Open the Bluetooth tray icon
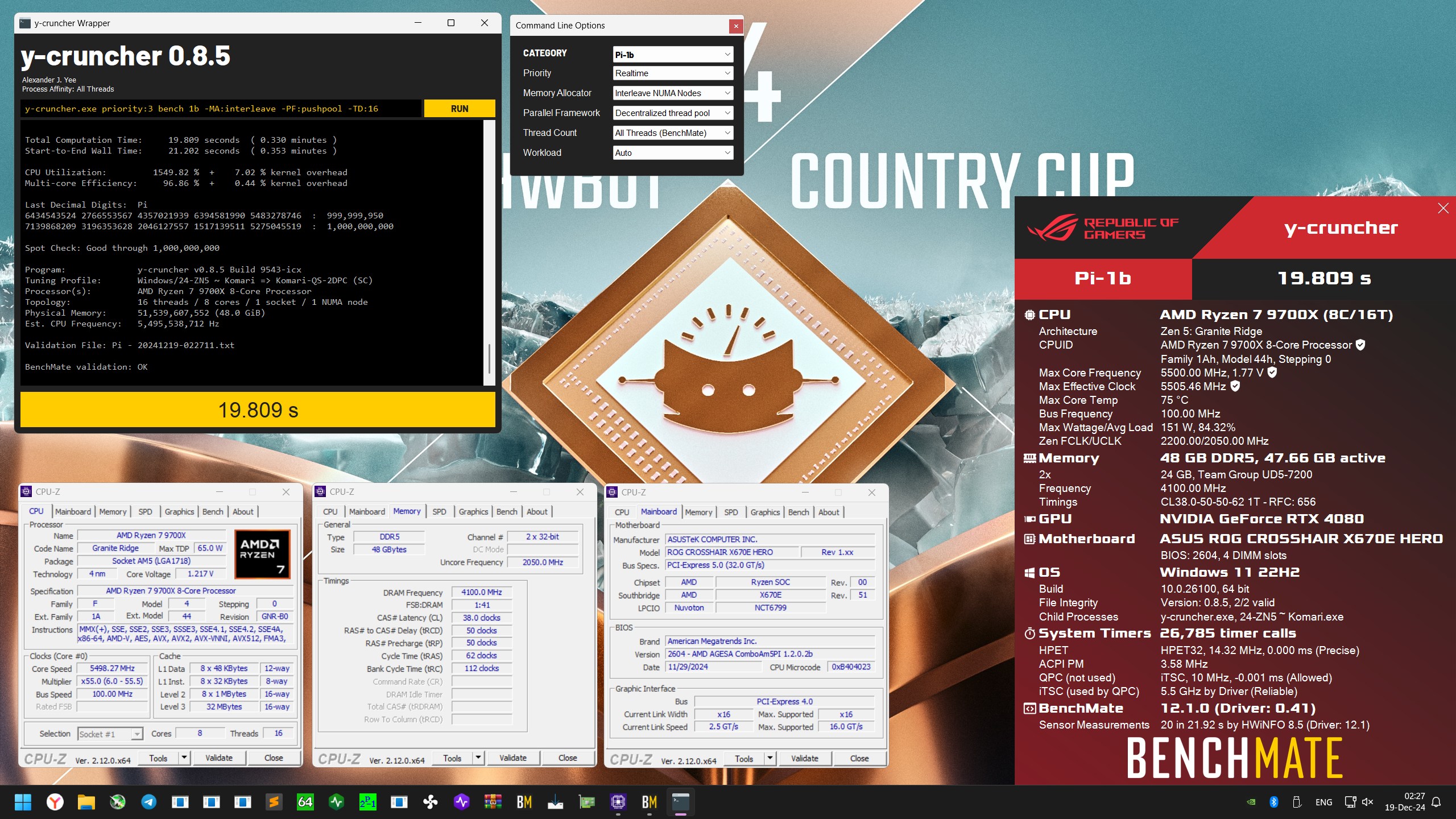The height and width of the screenshot is (819, 1456). click(x=1274, y=802)
